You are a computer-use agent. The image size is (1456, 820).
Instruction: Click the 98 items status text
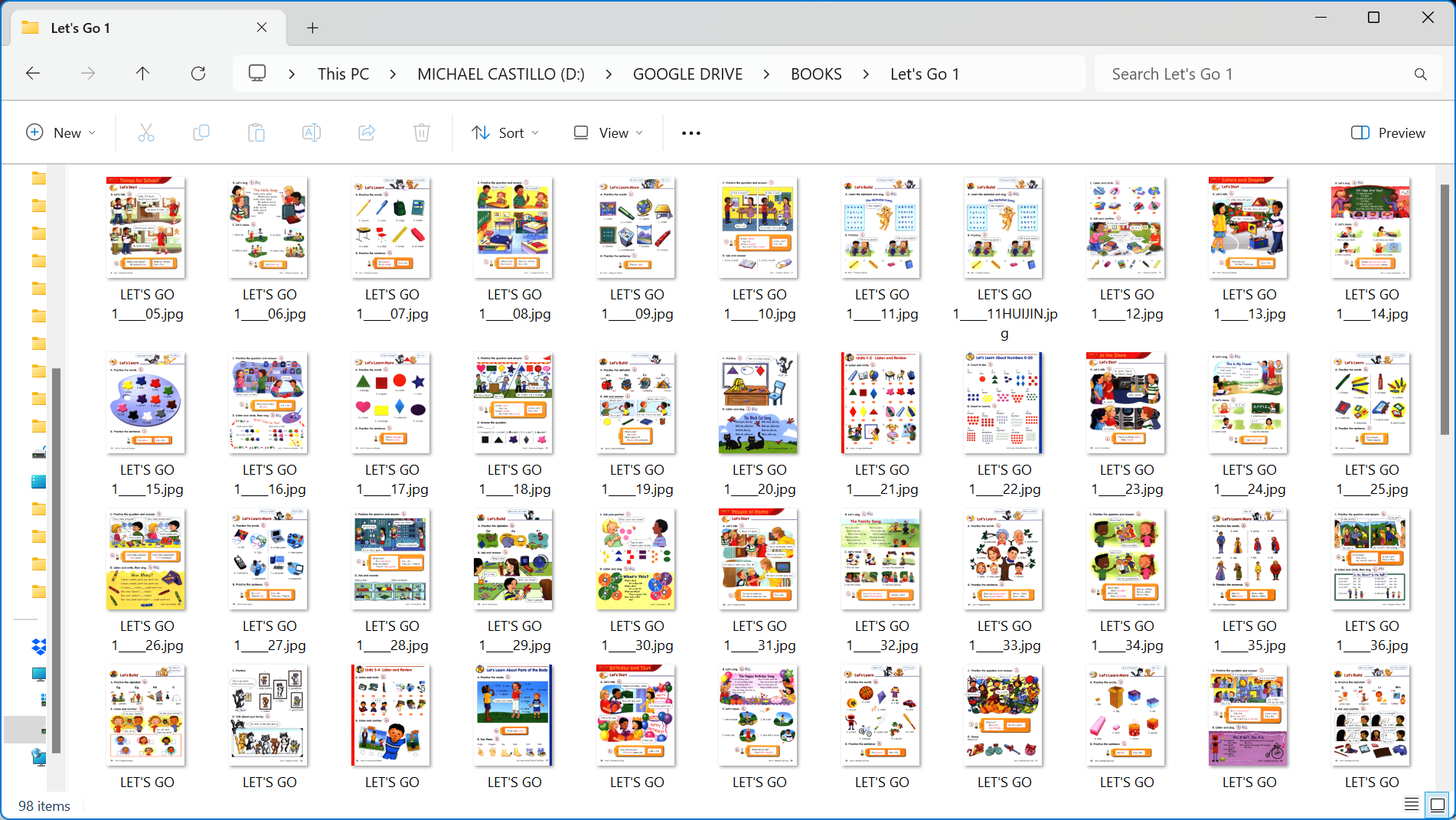coord(44,805)
